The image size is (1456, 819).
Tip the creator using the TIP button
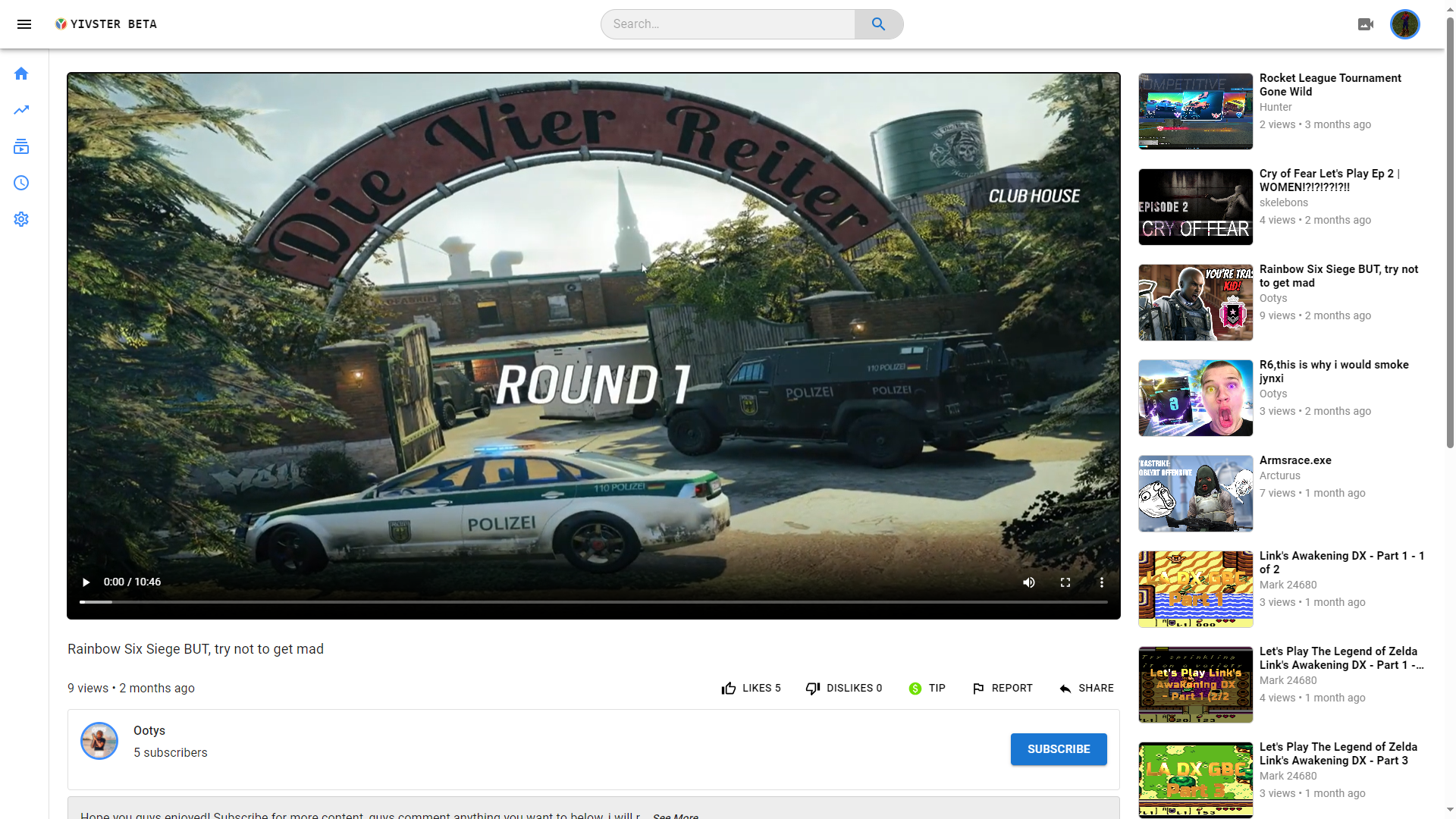927,688
